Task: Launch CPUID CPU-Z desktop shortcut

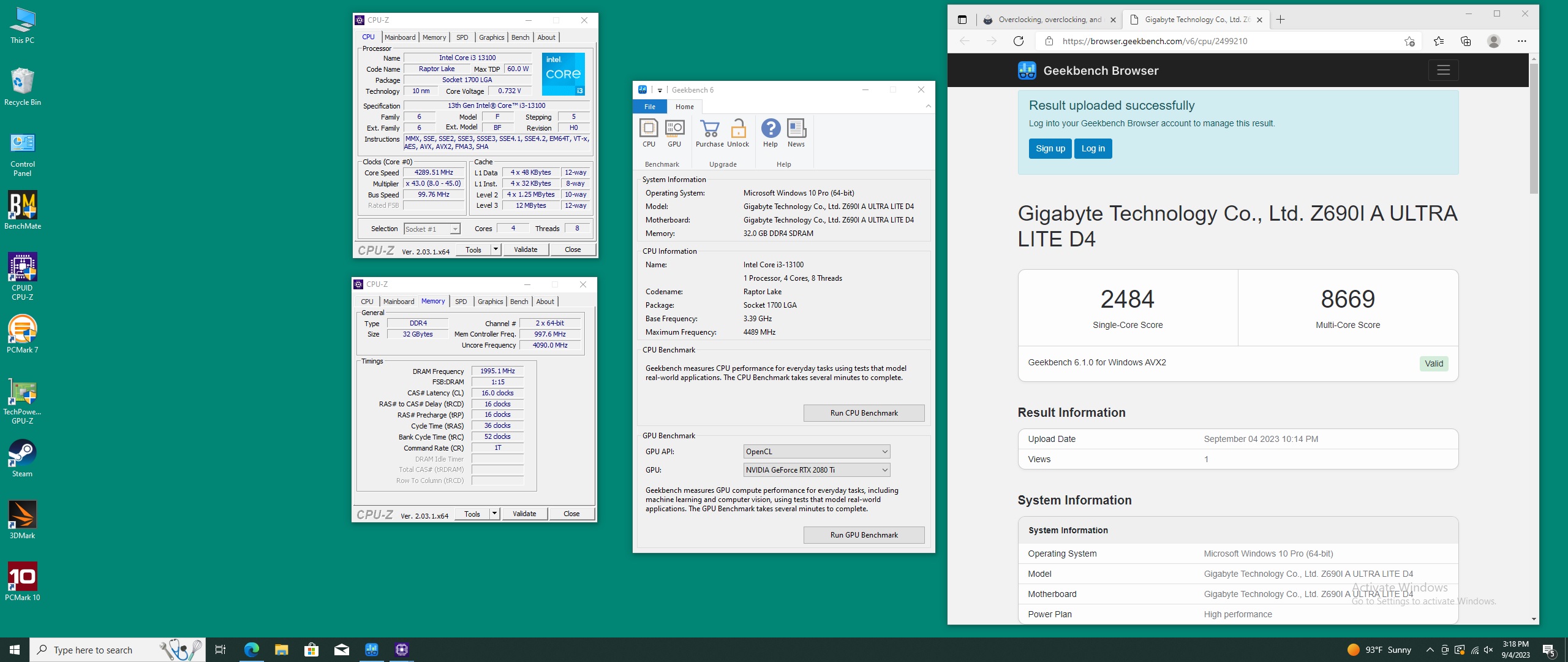Action: coord(23,276)
